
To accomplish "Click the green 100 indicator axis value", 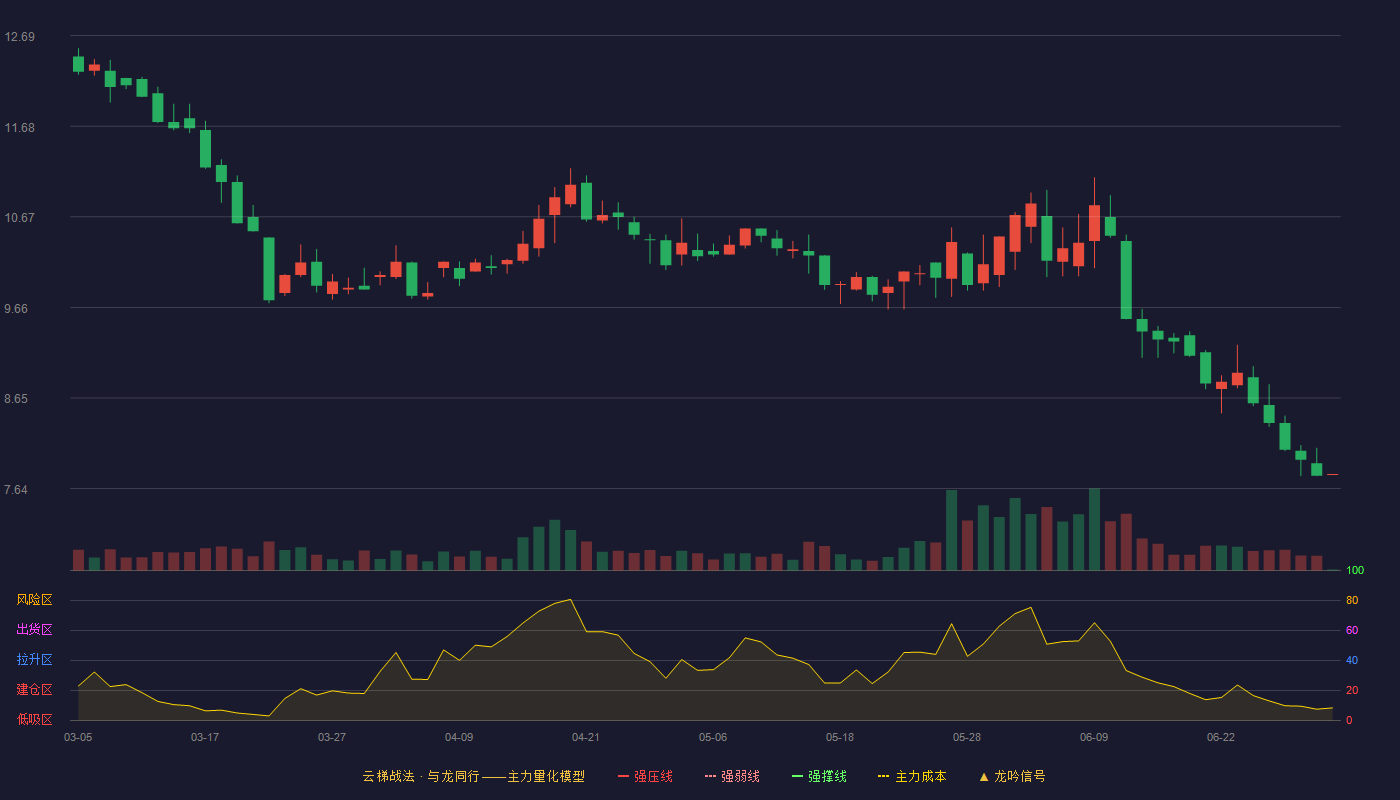I will [x=1355, y=571].
